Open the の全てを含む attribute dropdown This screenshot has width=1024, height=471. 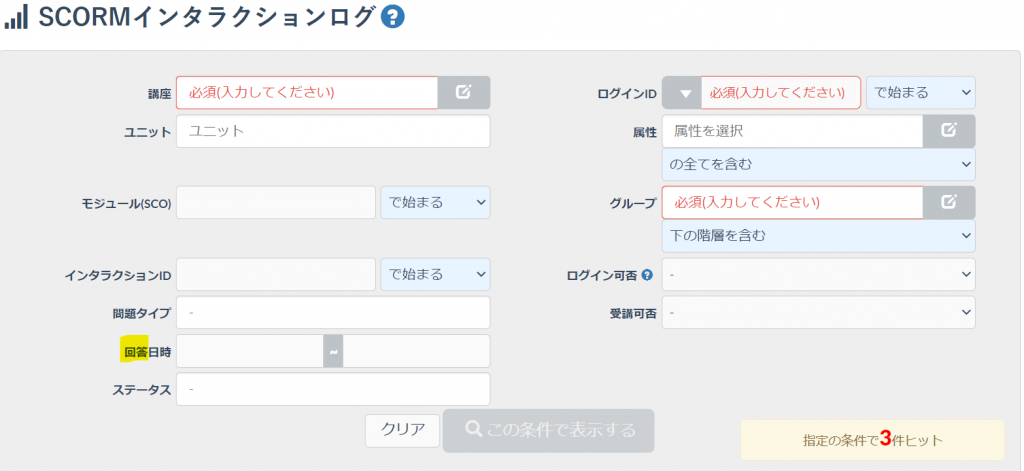818,164
